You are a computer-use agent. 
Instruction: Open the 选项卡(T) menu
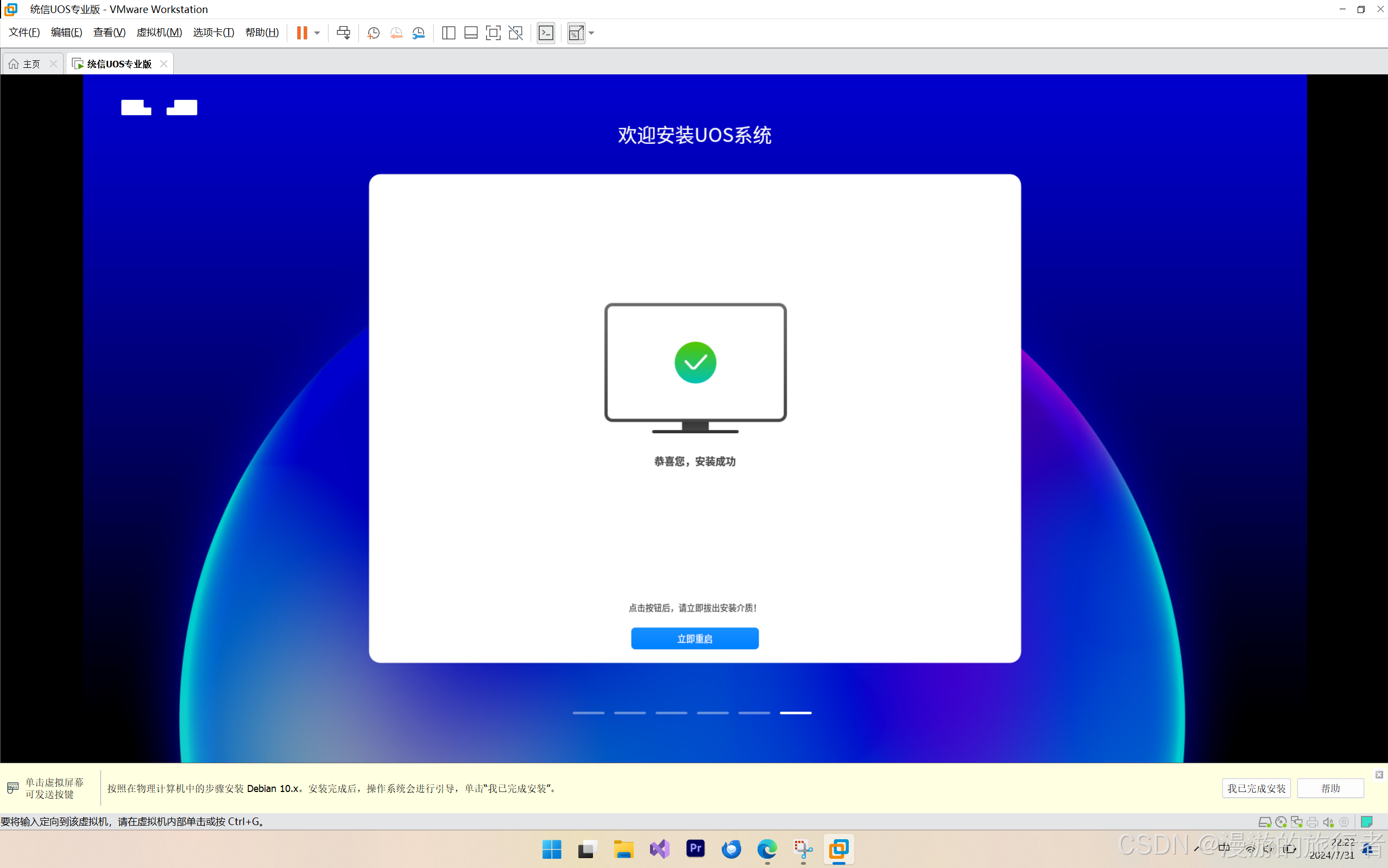click(x=213, y=32)
